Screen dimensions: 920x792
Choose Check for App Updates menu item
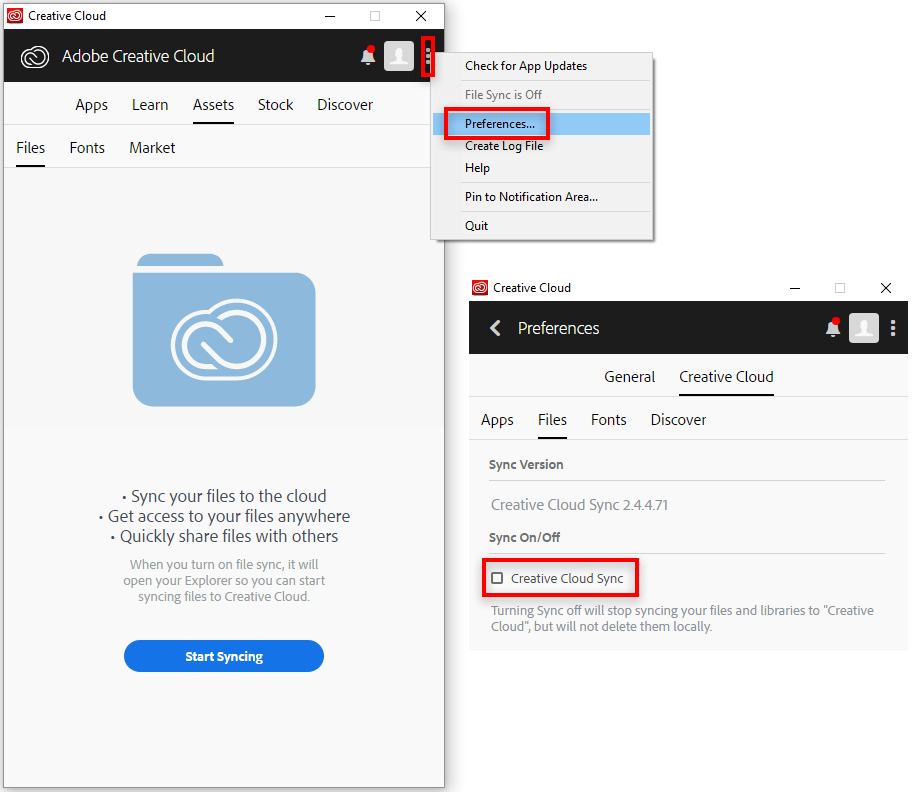(x=542, y=66)
